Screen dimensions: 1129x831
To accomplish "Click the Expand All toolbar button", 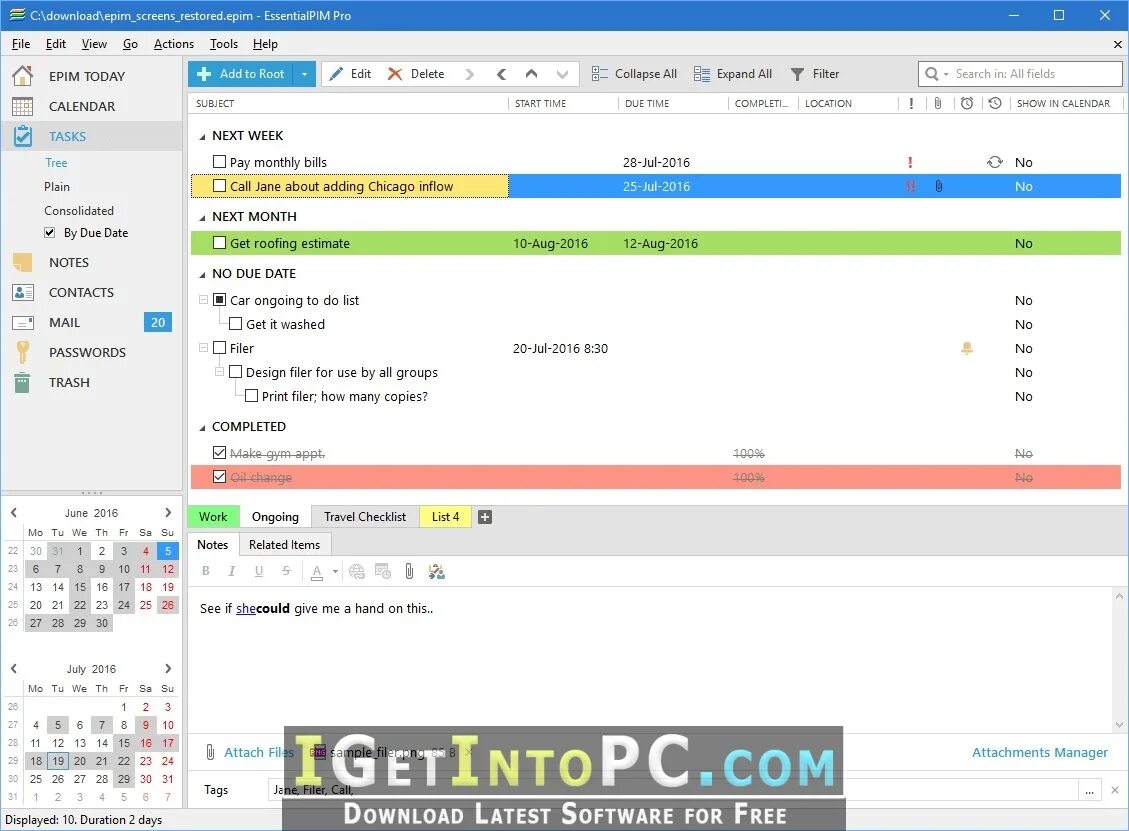I will (x=733, y=73).
